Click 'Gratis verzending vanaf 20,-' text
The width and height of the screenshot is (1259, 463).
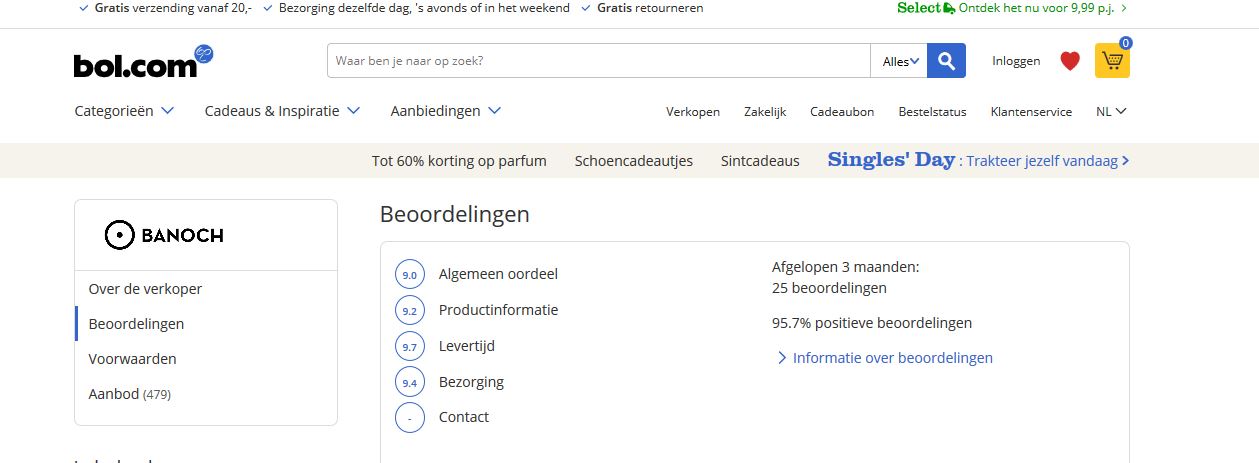coord(173,8)
